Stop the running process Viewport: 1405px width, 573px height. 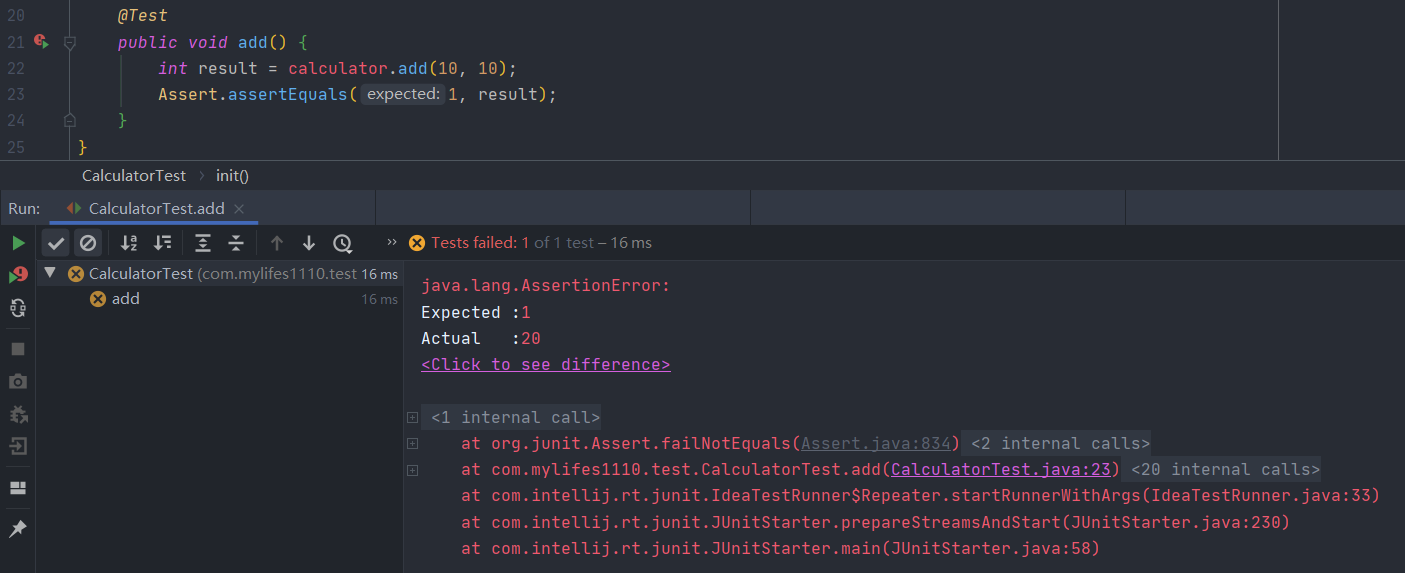tap(18, 349)
